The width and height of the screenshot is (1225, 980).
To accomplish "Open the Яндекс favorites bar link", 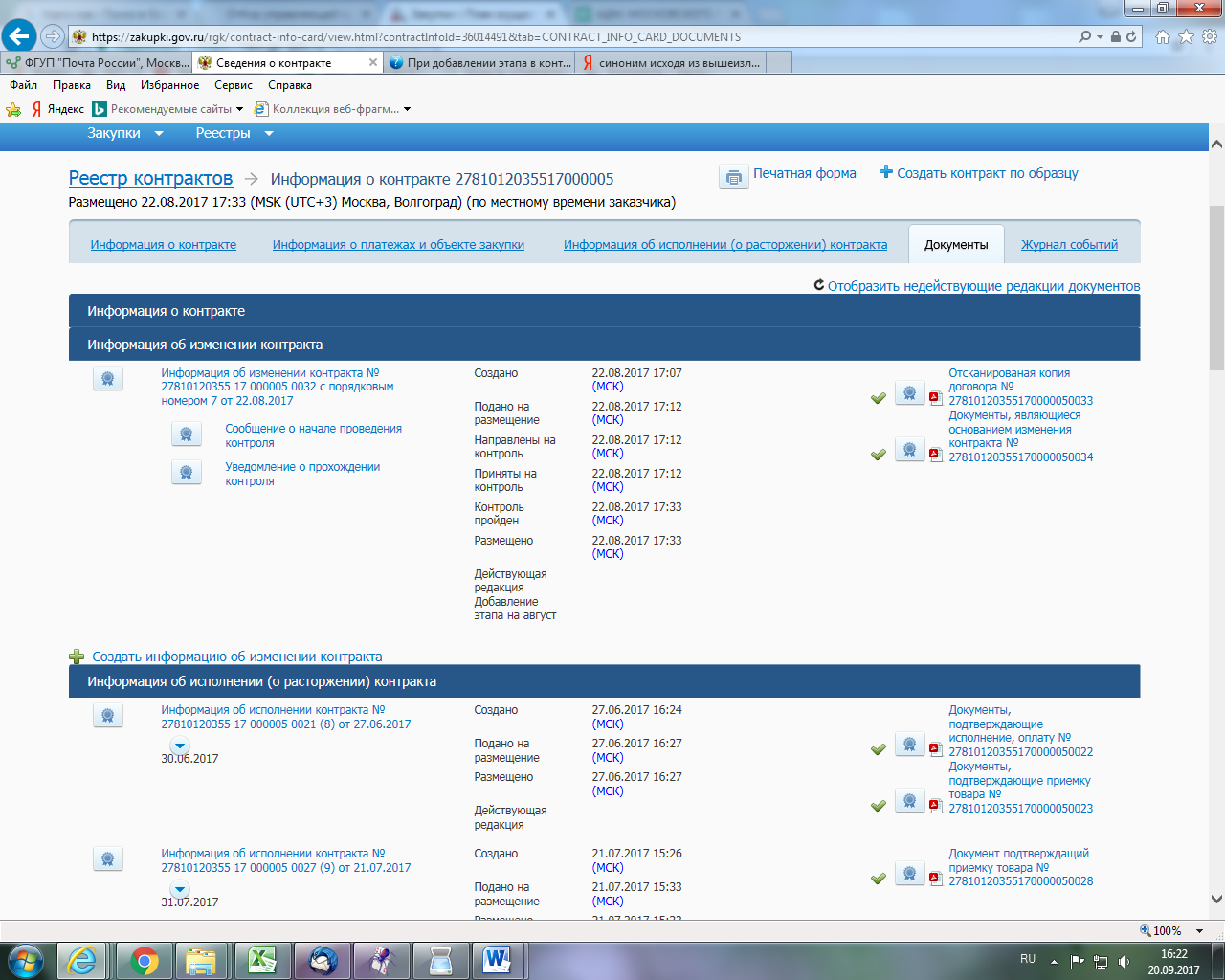I will click(57, 109).
